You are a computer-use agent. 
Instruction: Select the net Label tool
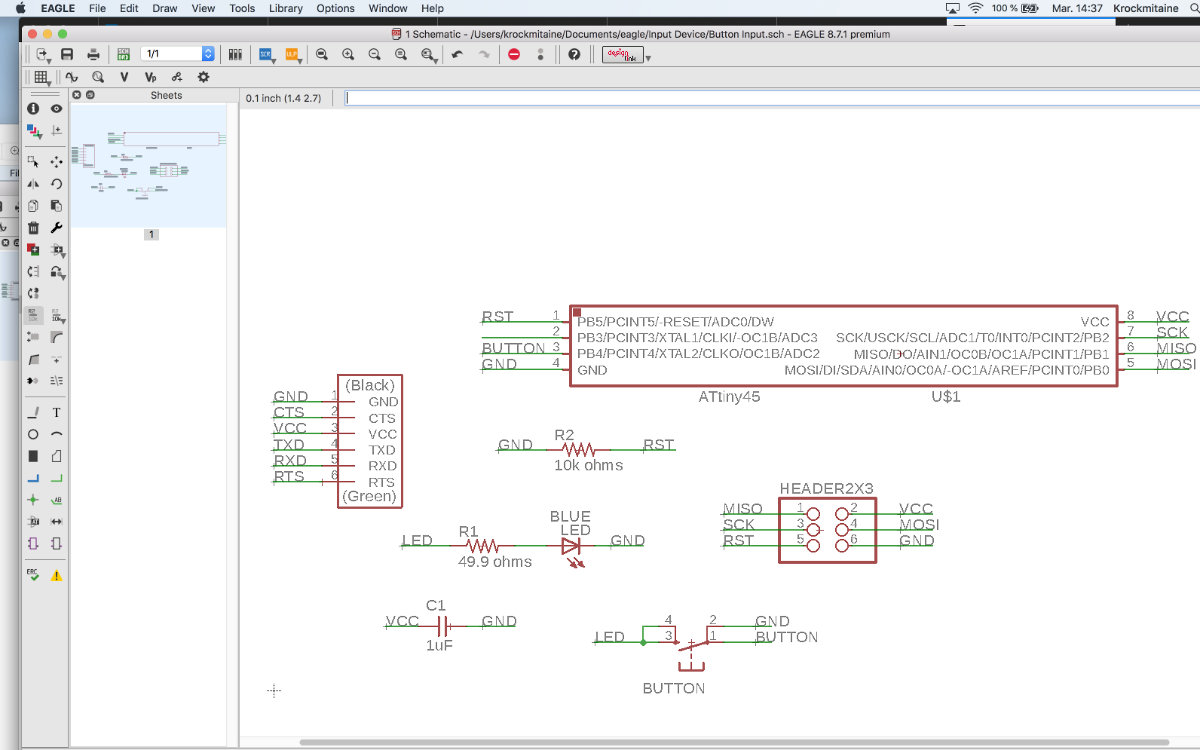pos(57,500)
